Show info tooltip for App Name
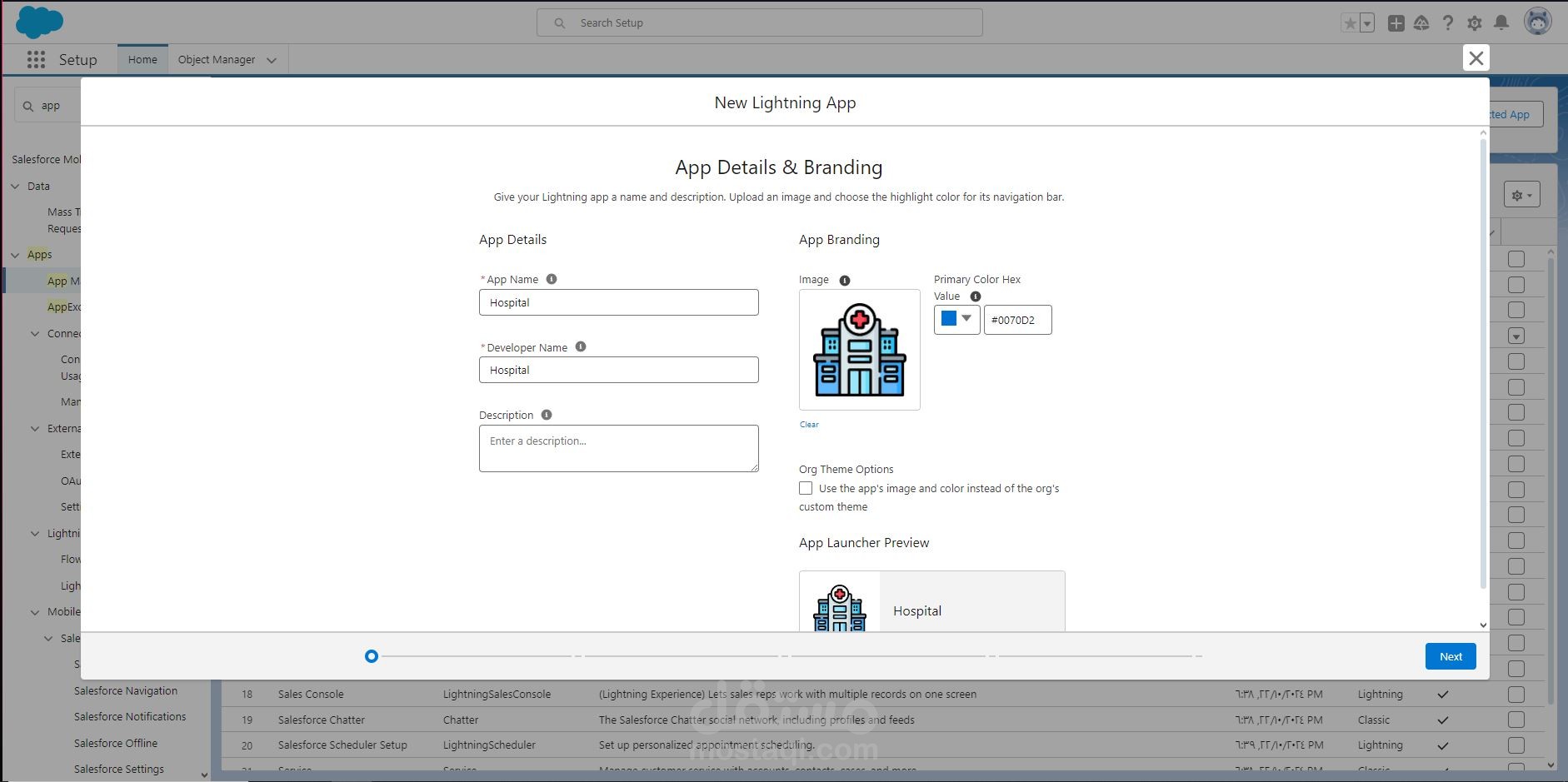 pyautogui.click(x=552, y=279)
